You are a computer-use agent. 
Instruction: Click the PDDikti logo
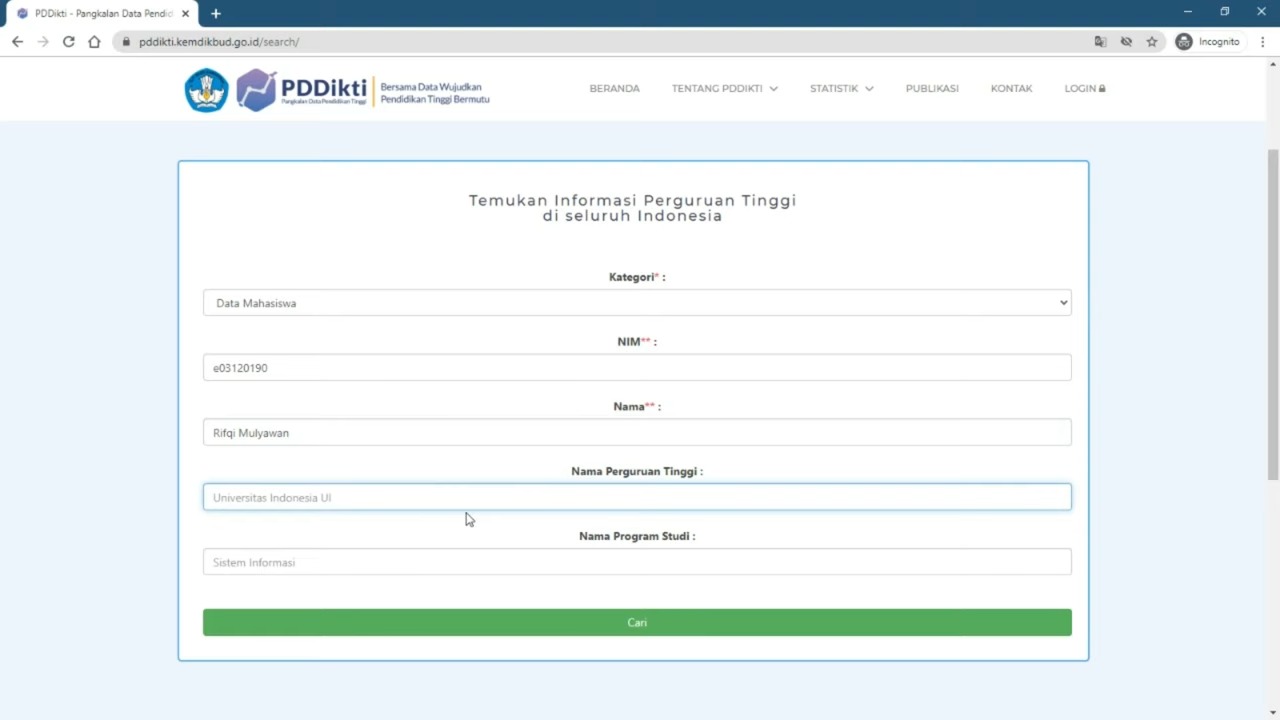302,90
